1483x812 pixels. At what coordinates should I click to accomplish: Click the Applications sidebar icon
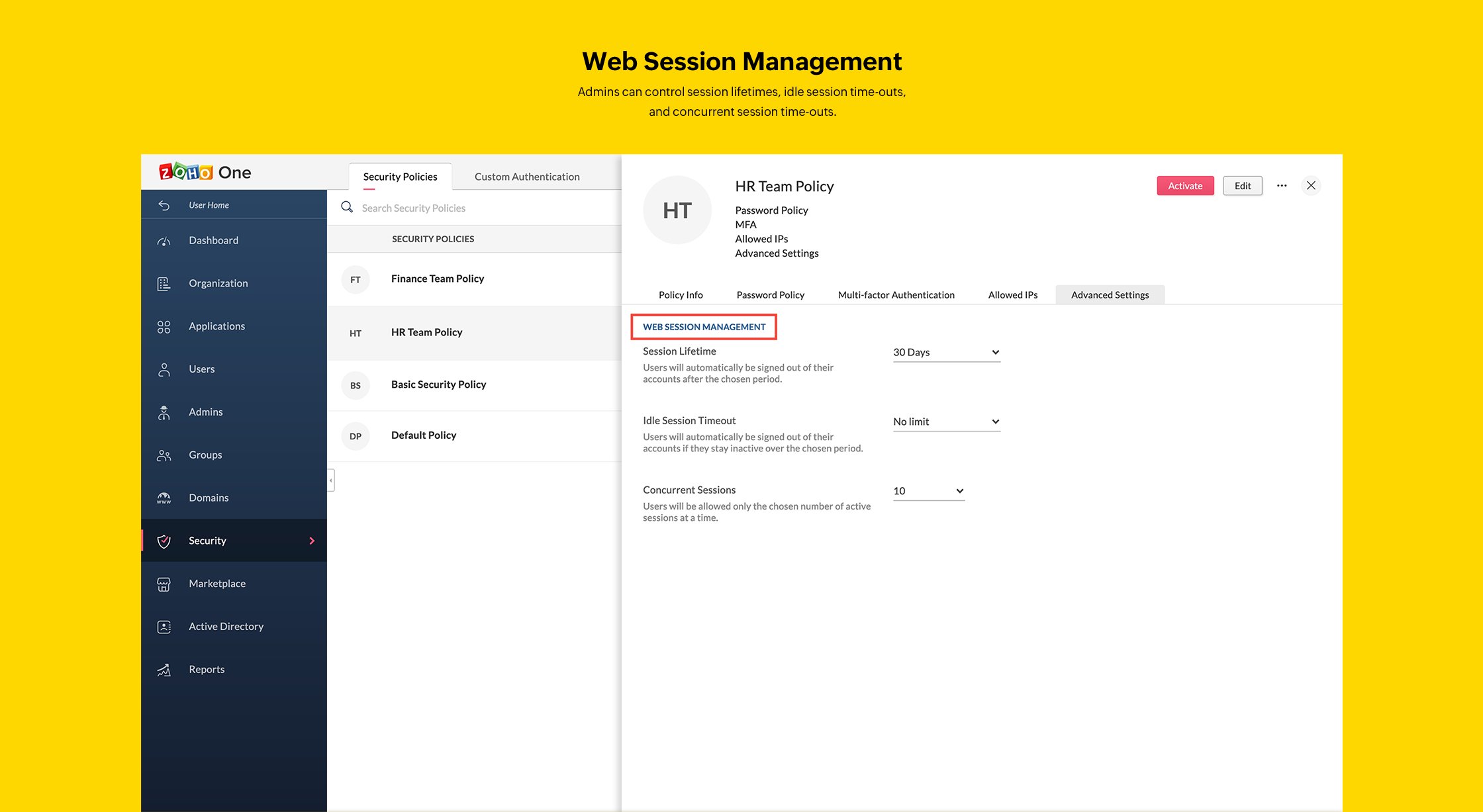[x=162, y=326]
